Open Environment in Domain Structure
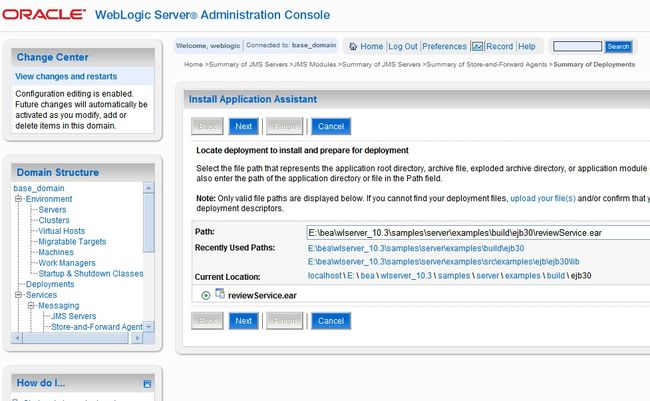650x401 pixels. pyautogui.click(x=49, y=199)
